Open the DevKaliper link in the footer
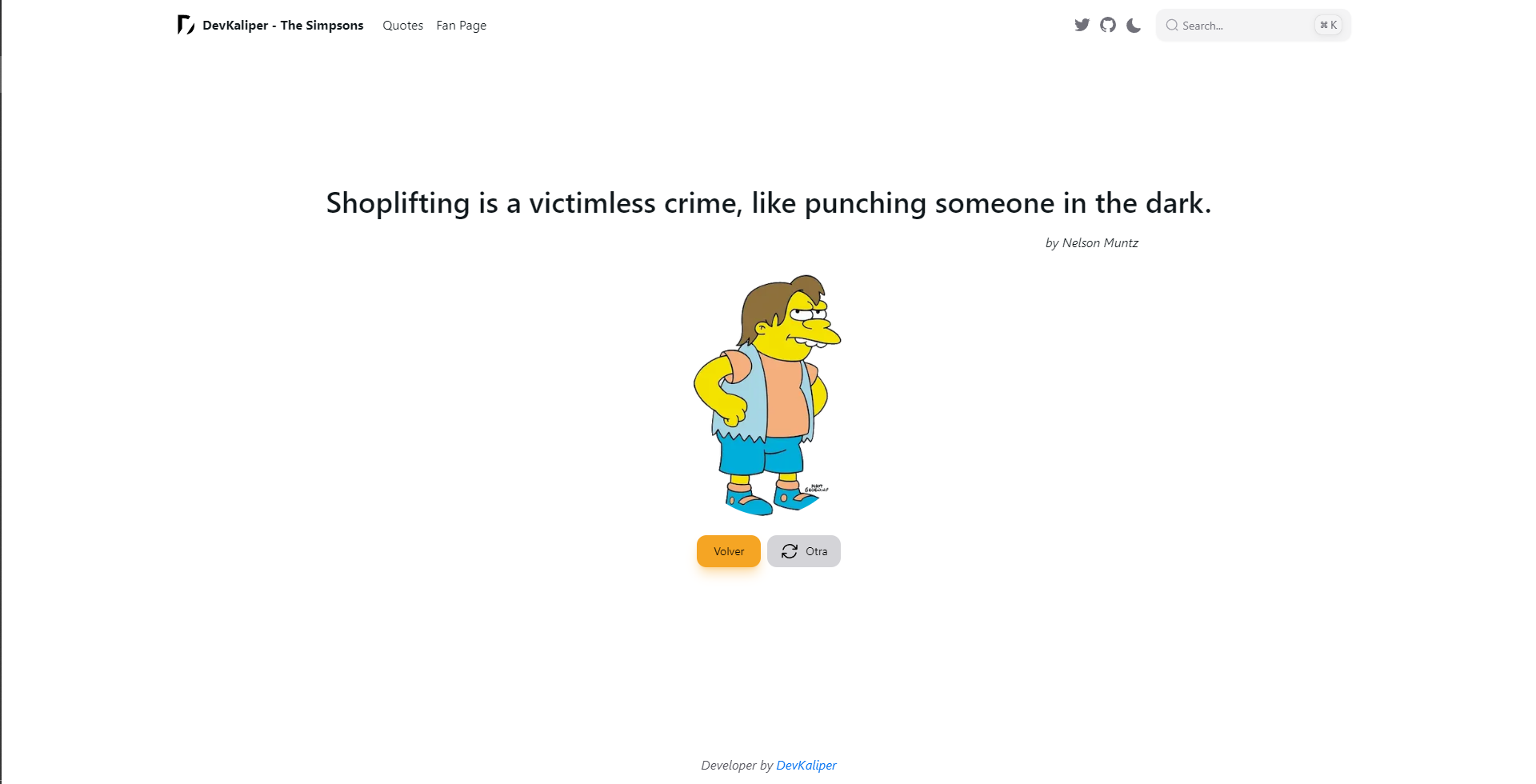This screenshot has width=1536, height=784. click(x=806, y=765)
